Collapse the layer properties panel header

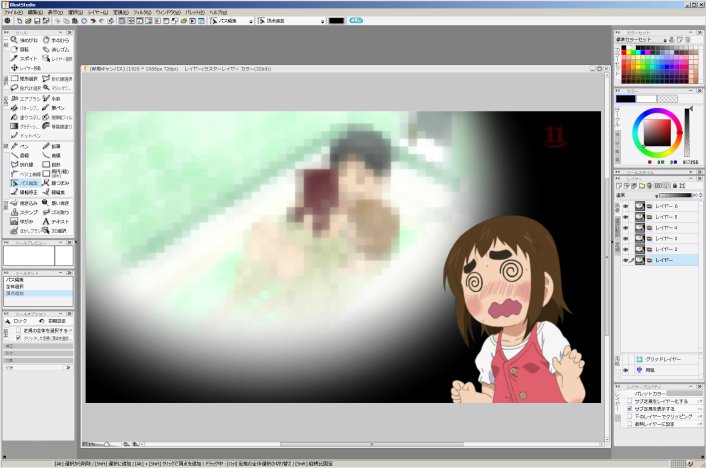(691, 387)
